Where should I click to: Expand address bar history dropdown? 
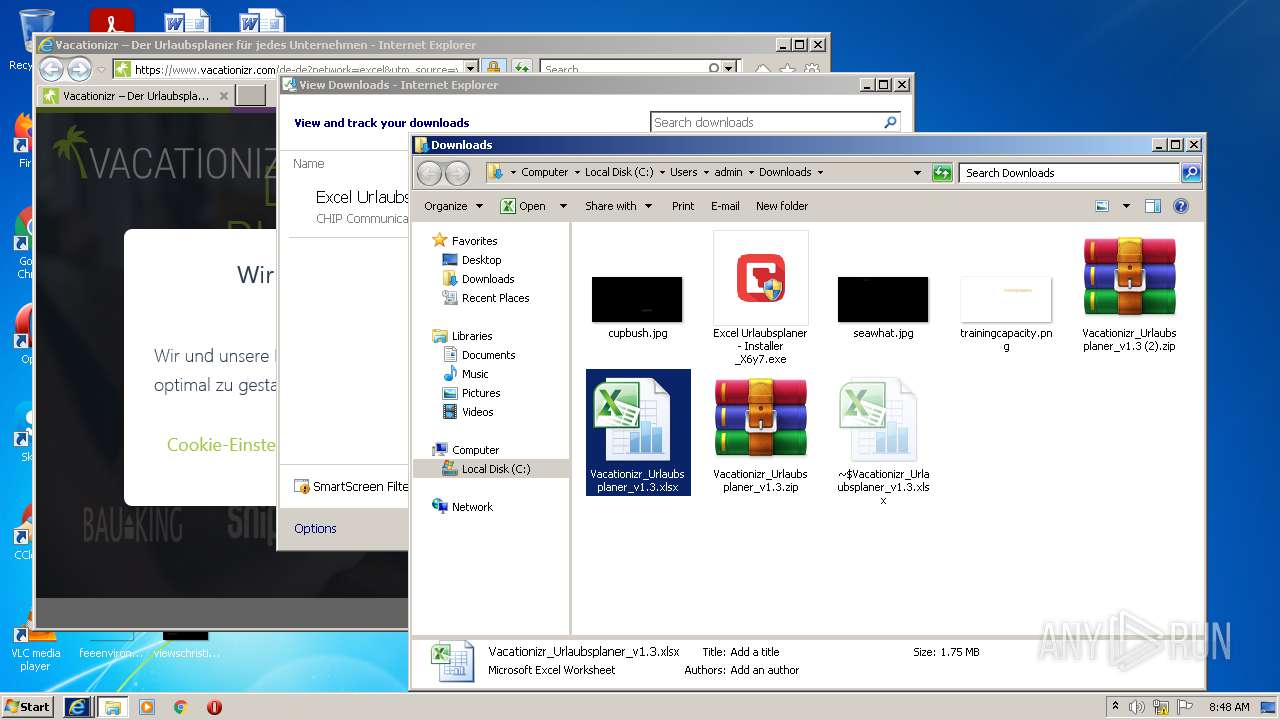point(917,173)
